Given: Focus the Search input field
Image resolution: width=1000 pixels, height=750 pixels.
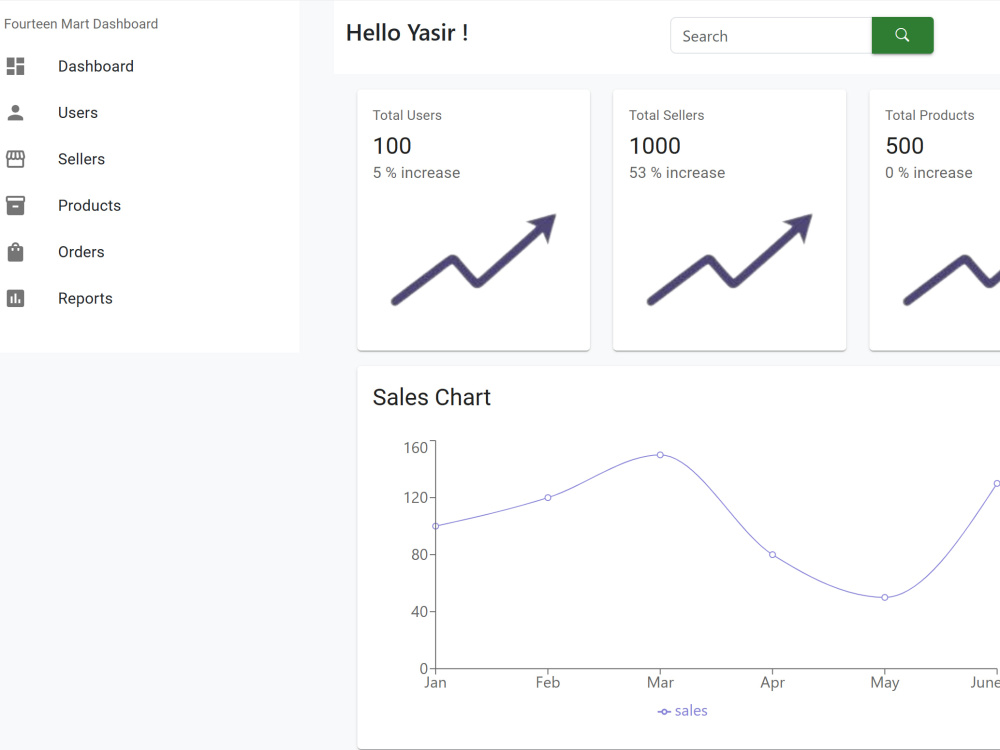Looking at the screenshot, I should [771, 36].
